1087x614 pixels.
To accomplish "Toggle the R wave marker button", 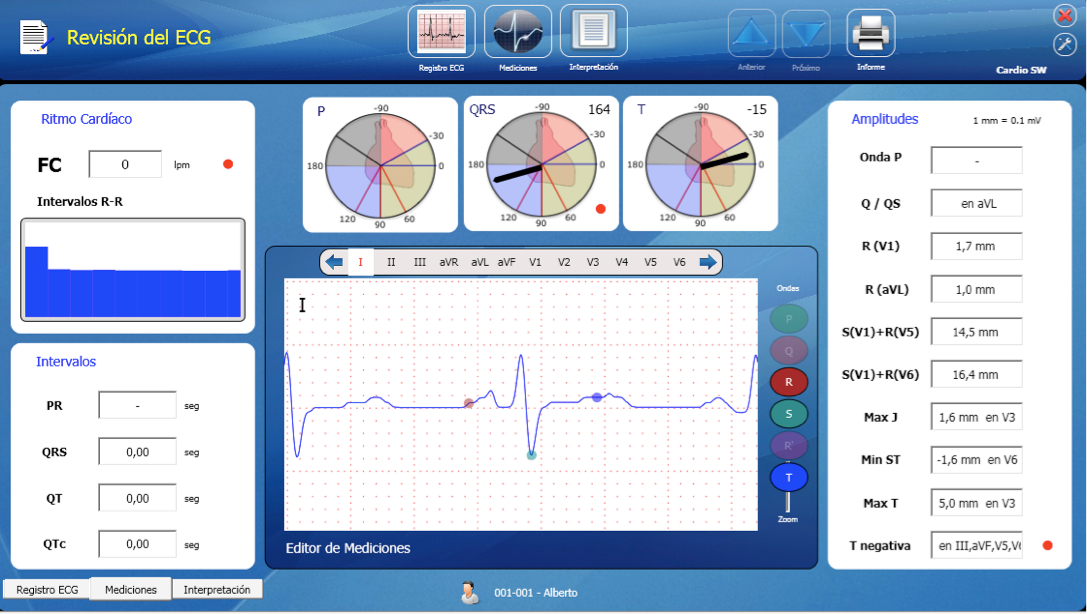I will pyautogui.click(x=788, y=382).
